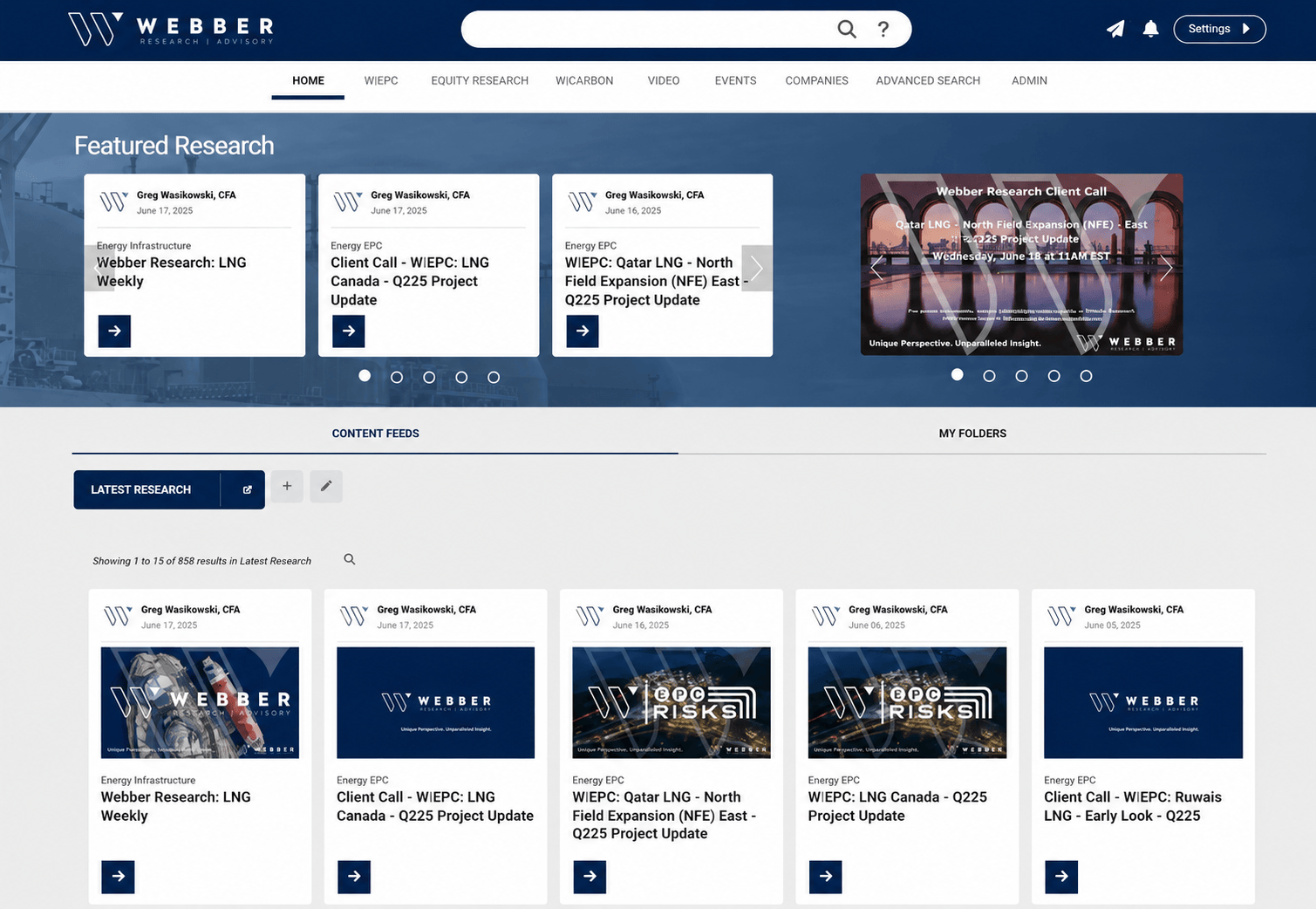
Task: Open featured Qatar LNG NFE card arrow
Action: tap(583, 331)
